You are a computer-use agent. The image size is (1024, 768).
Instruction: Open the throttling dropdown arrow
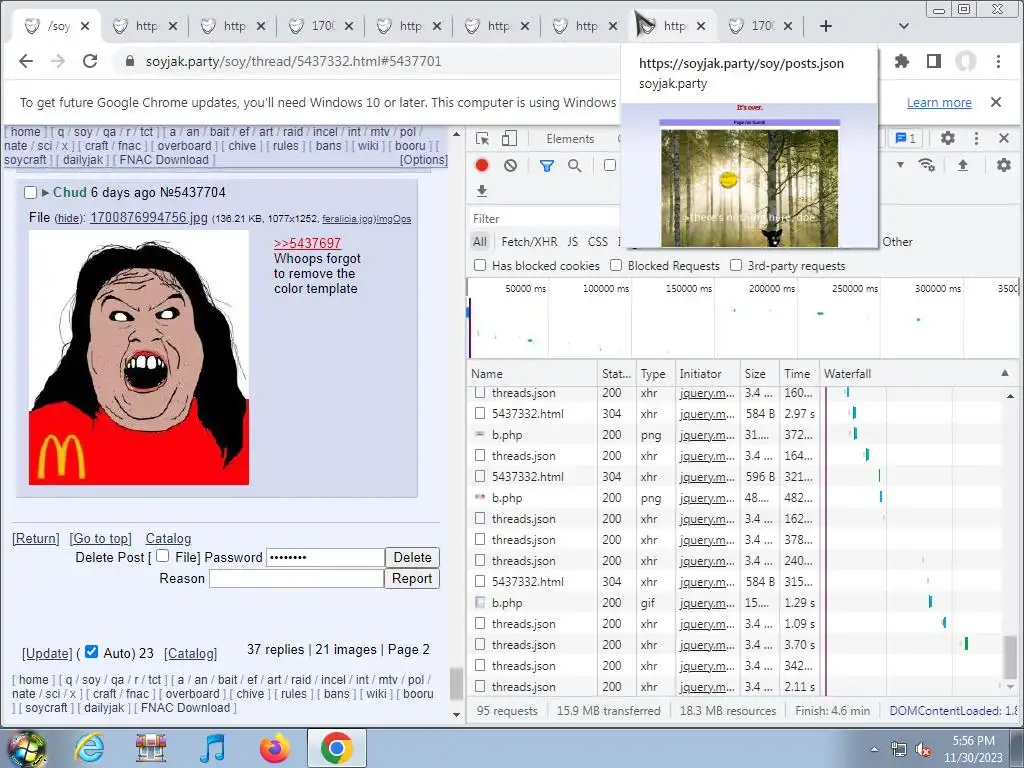[900, 165]
